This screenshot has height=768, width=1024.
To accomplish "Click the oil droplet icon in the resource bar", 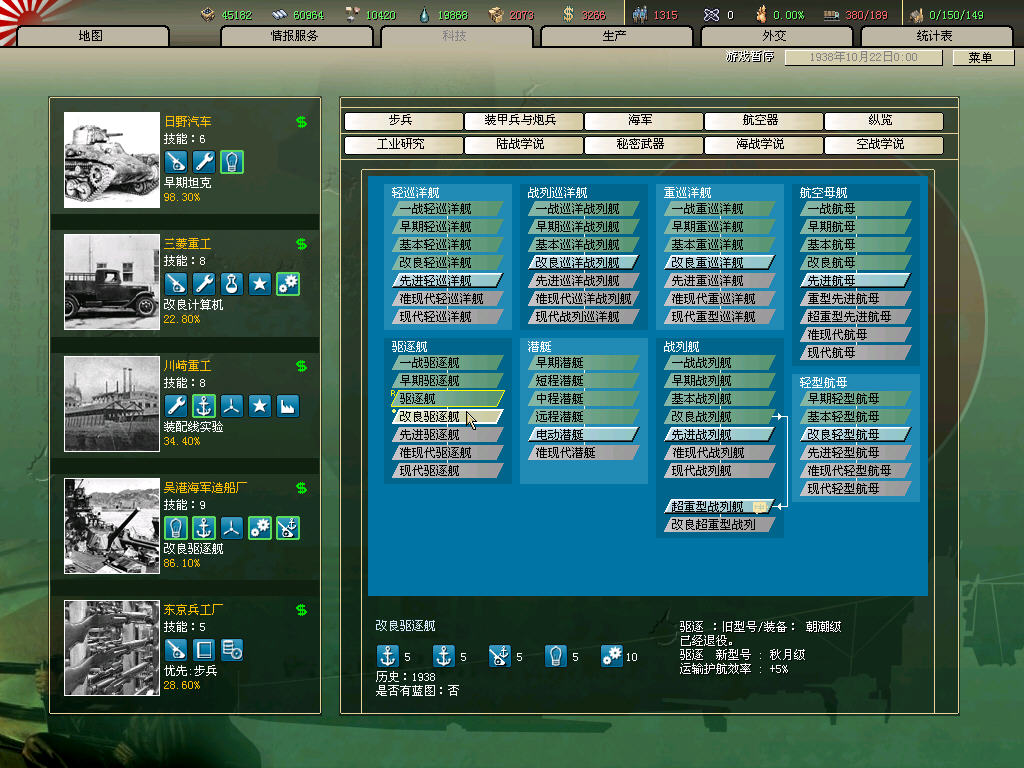I will (x=426, y=14).
